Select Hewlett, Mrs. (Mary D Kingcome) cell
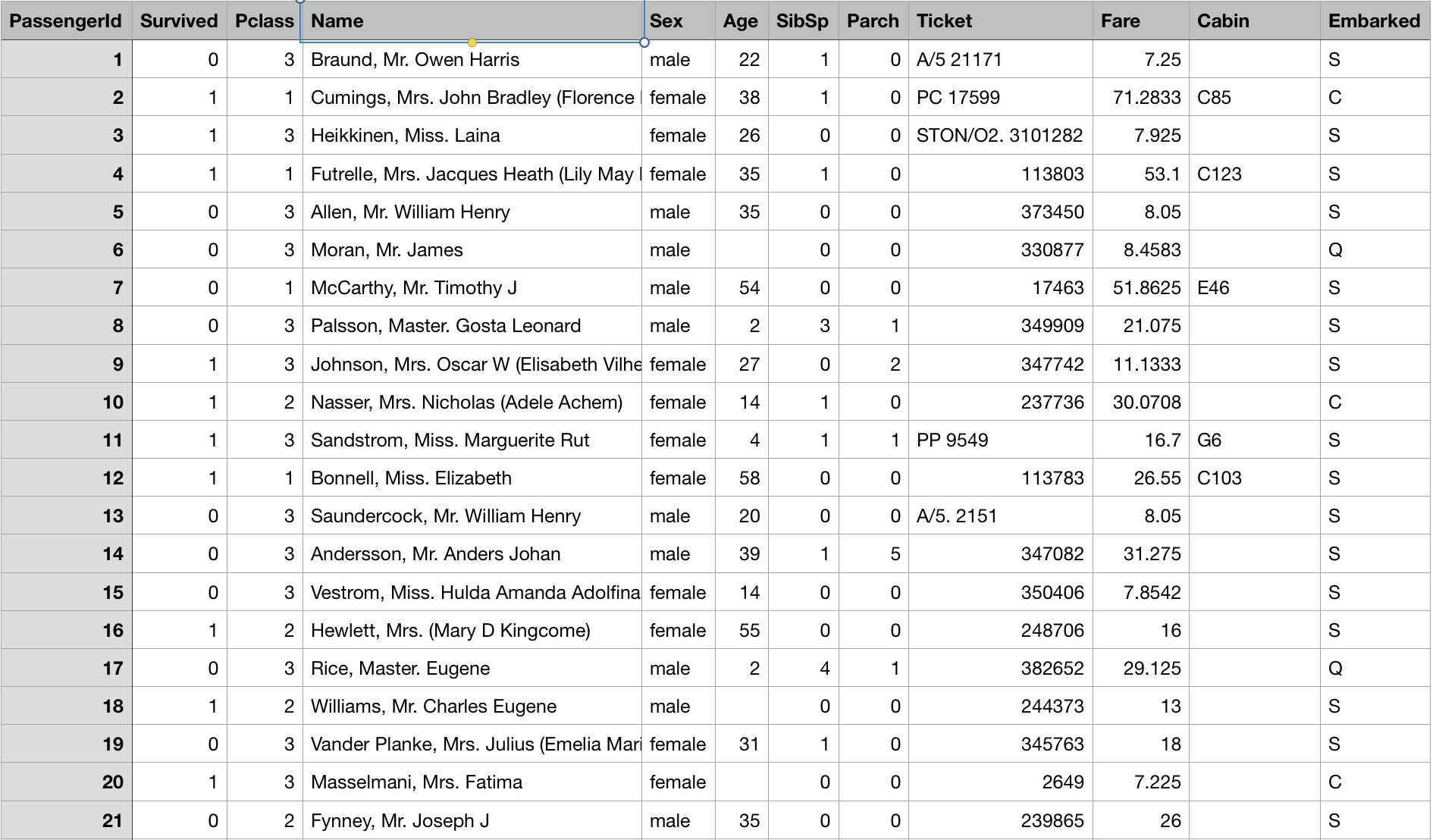The image size is (1436, 840). click(472, 630)
